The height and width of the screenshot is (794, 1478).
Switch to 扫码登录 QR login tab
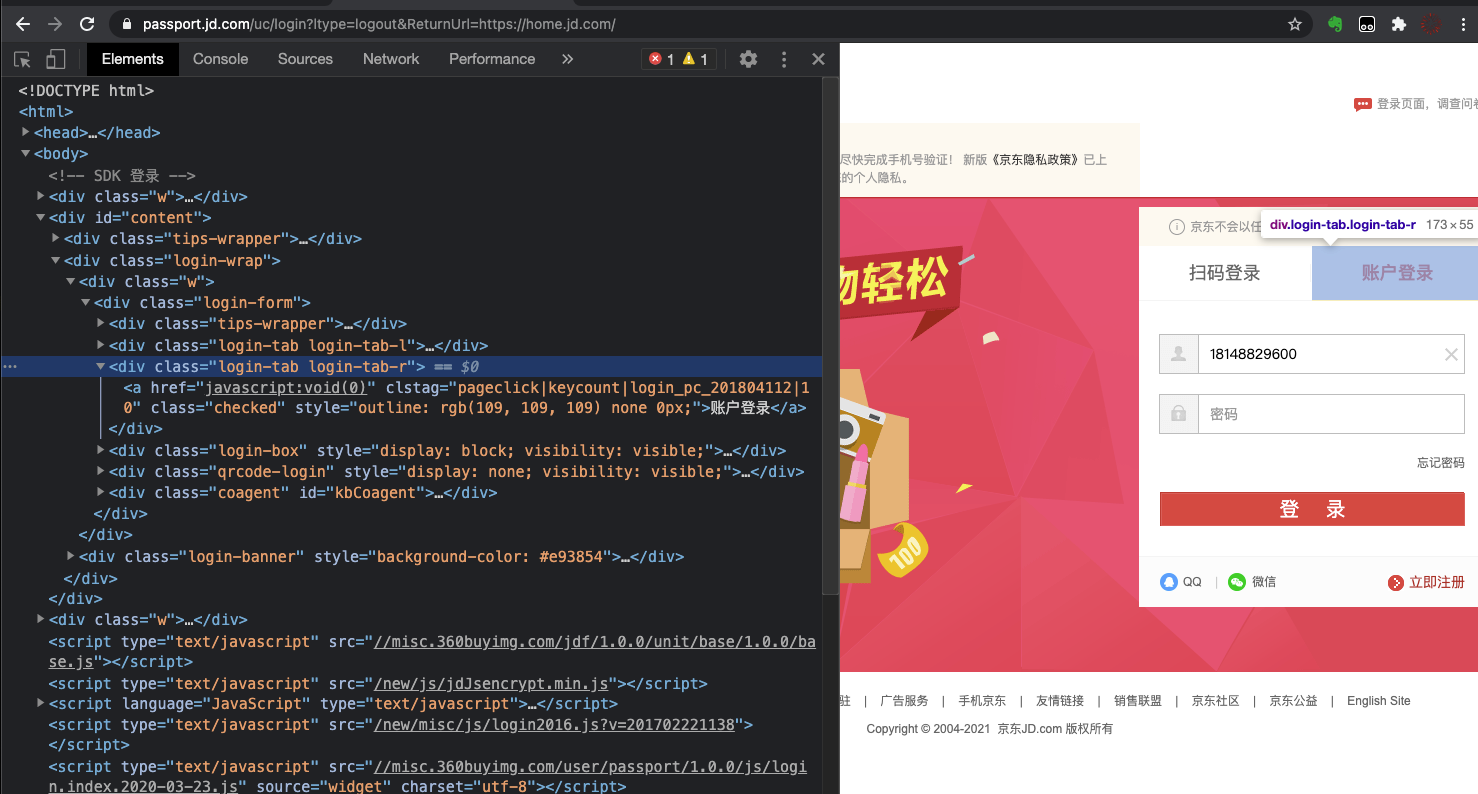coord(1224,273)
